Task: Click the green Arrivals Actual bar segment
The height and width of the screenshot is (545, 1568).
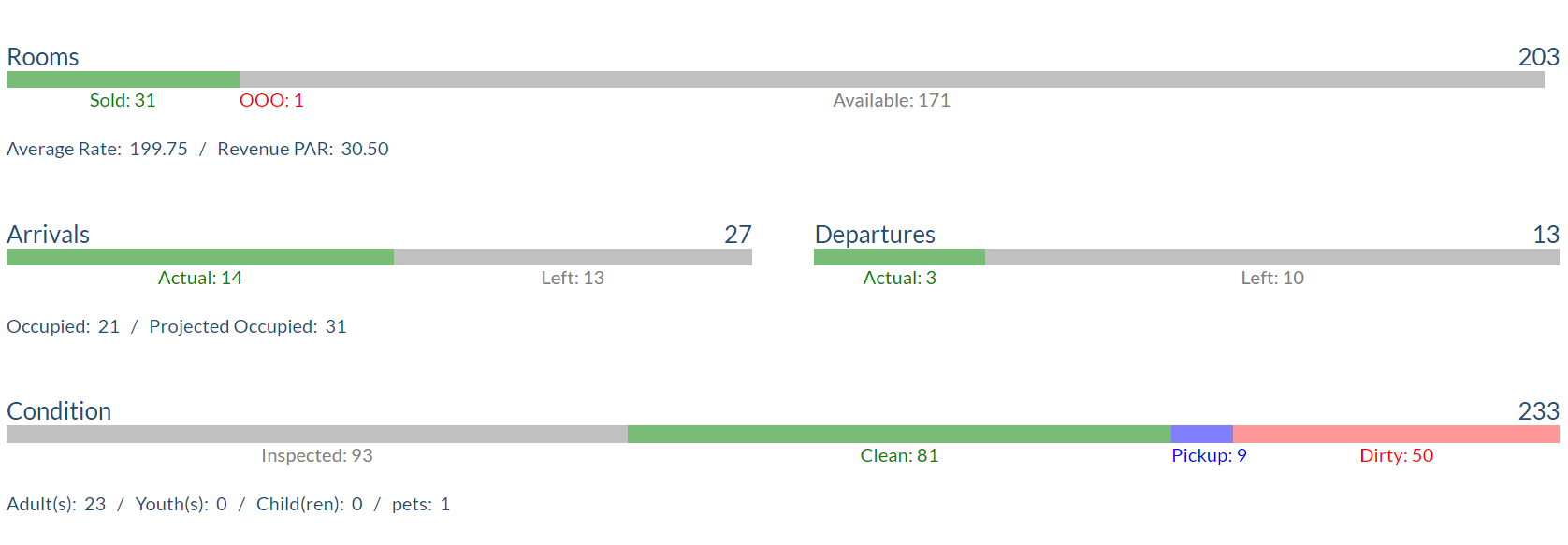Action: (x=200, y=257)
